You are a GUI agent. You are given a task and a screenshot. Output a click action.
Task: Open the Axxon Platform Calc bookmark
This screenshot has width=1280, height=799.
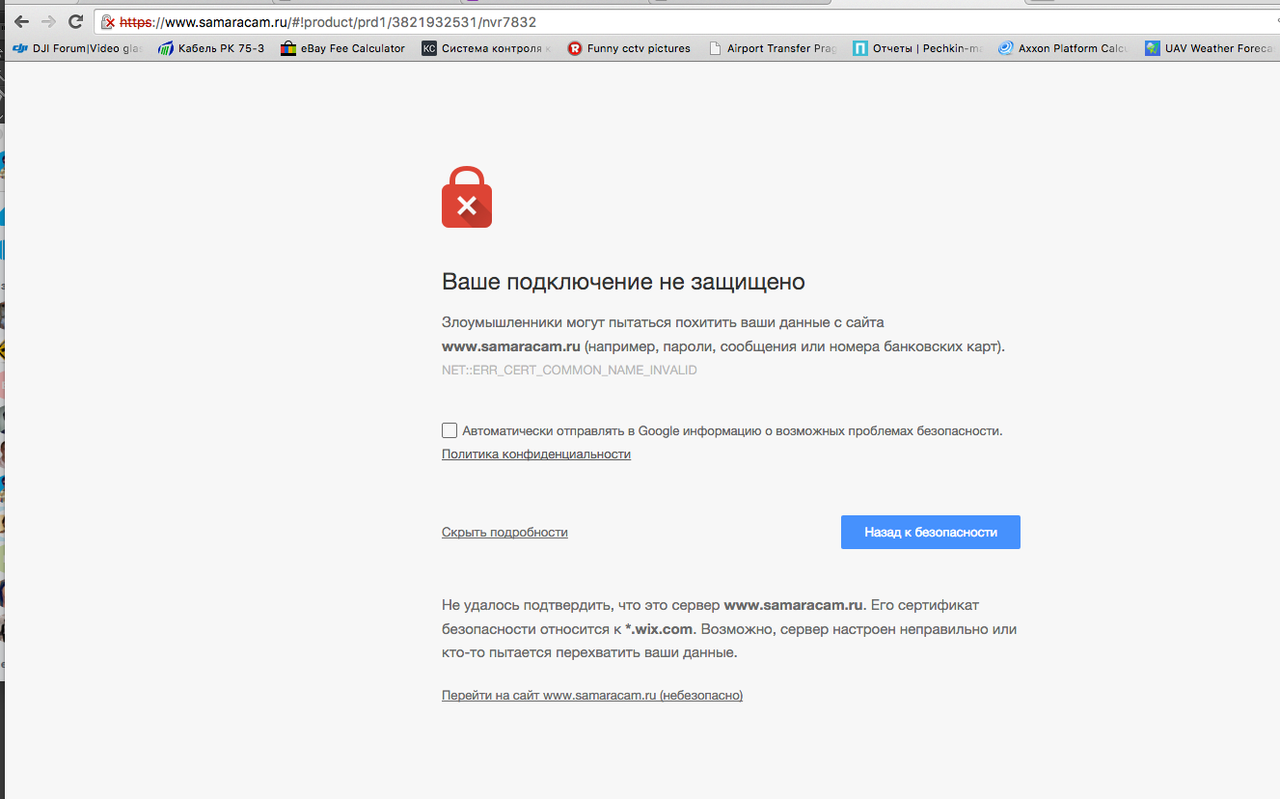1063,48
